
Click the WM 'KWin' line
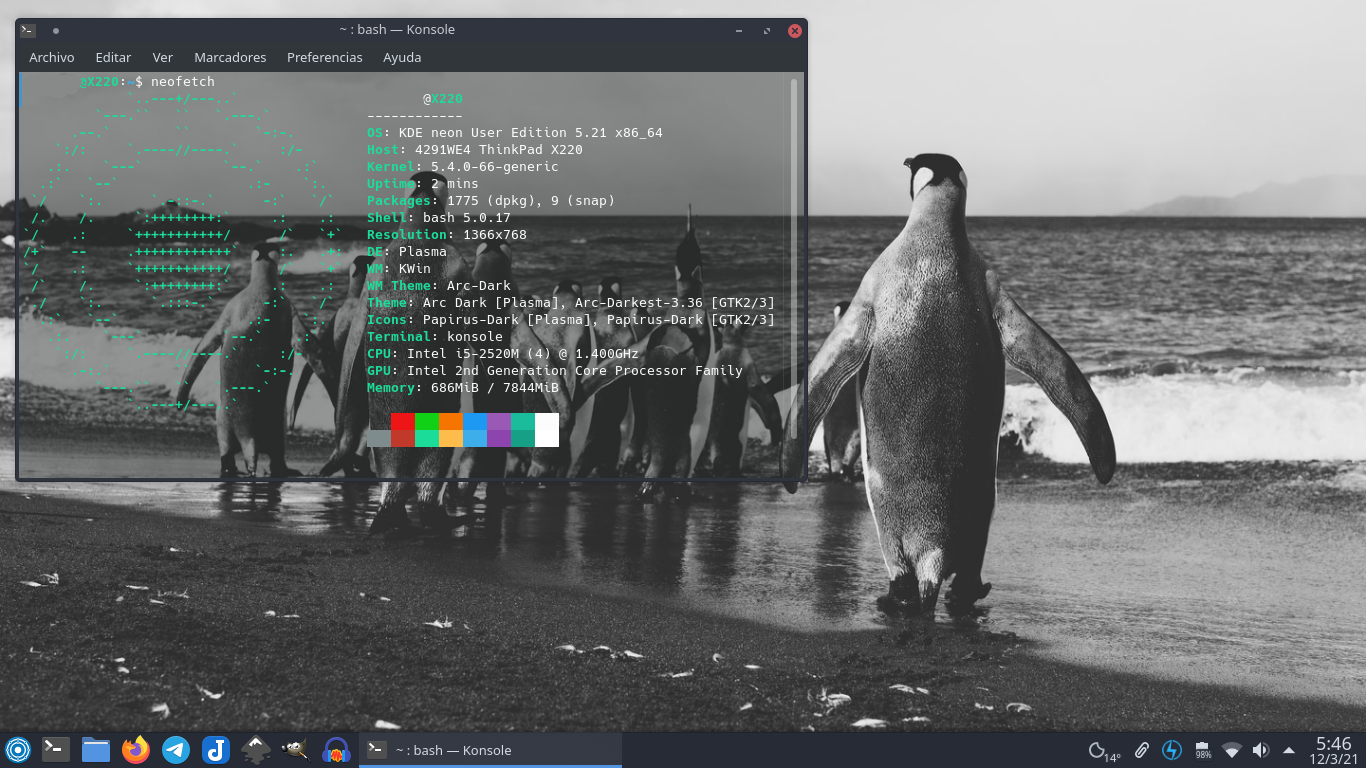[399, 269]
